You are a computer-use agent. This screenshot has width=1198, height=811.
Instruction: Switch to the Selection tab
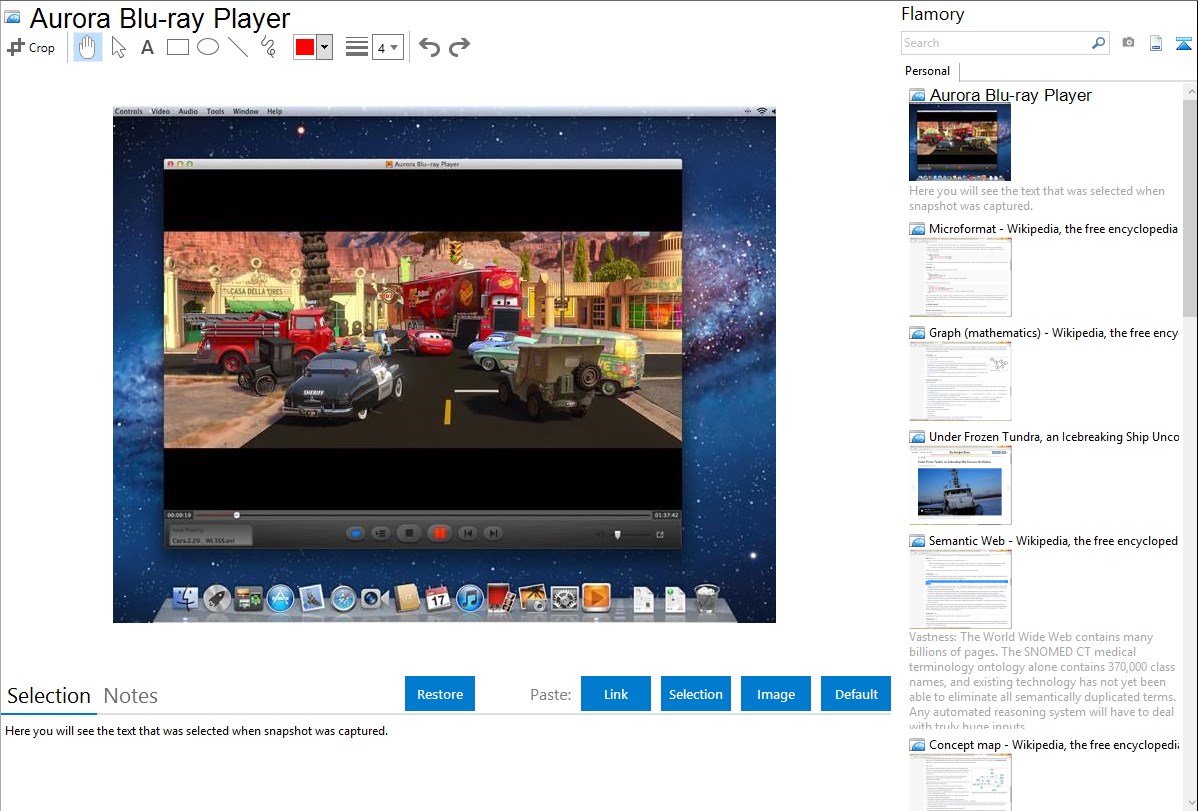[49, 696]
